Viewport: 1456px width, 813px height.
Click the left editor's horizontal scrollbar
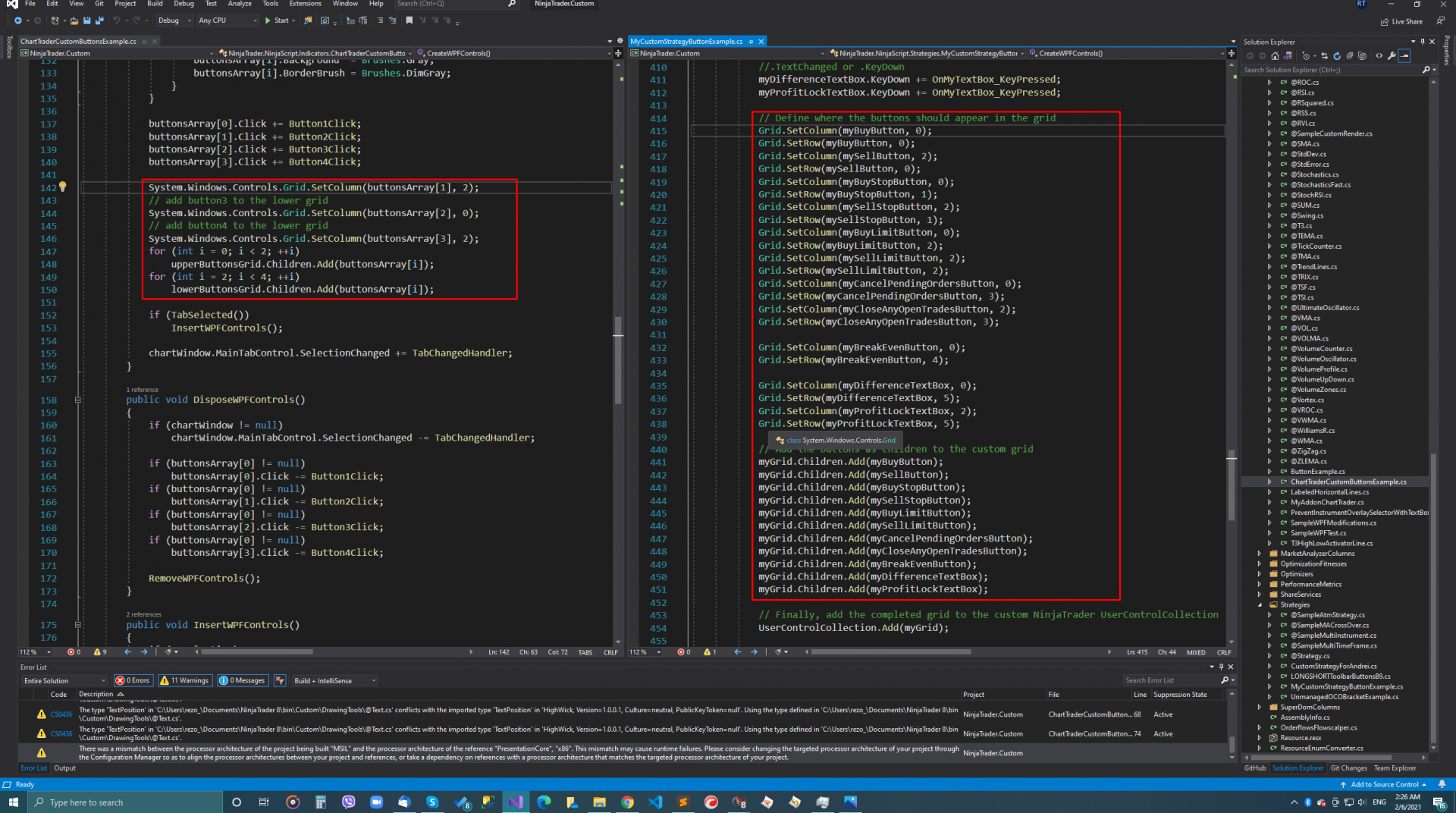[x=258, y=651]
